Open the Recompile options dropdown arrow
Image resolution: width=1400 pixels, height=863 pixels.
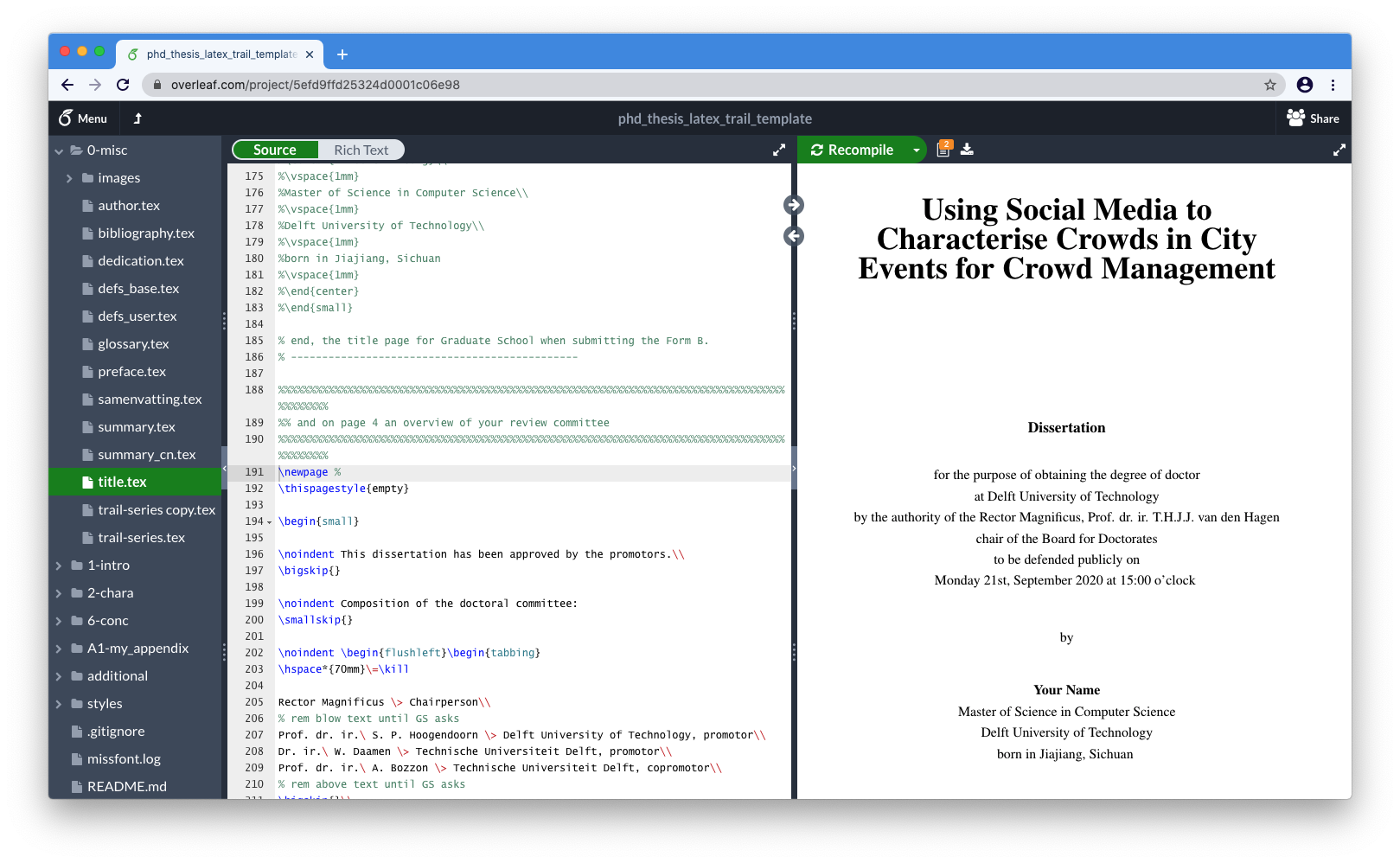[917, 150]
